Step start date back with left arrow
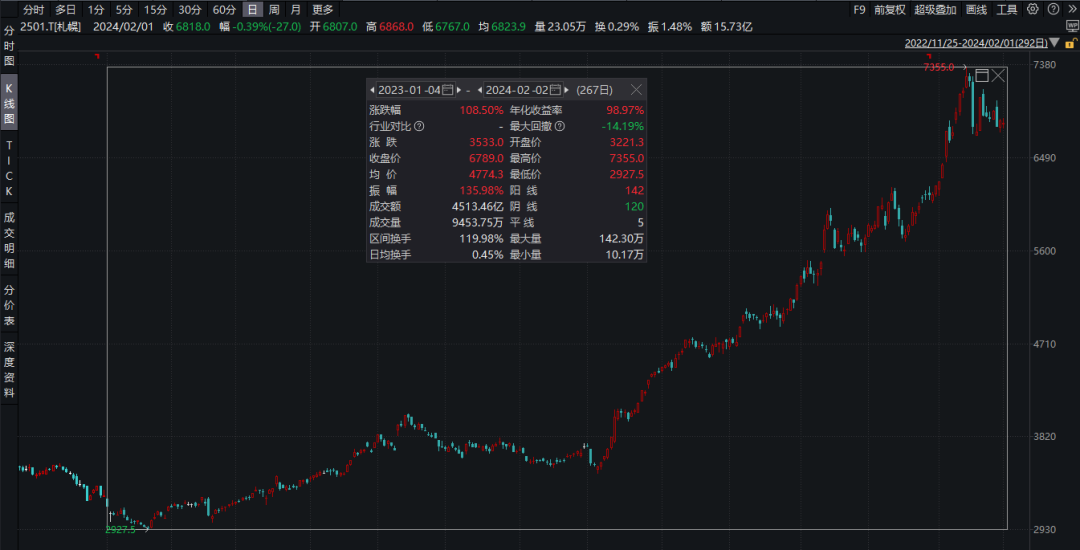 click(x=372, y=89)
